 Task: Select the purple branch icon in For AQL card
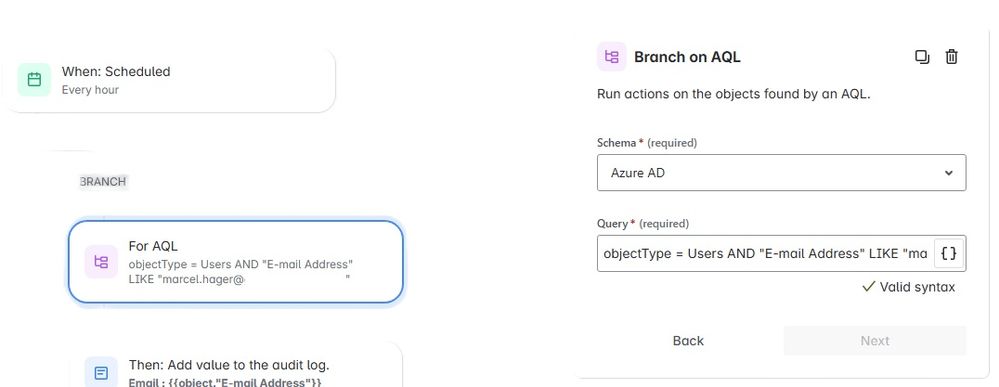101,261
